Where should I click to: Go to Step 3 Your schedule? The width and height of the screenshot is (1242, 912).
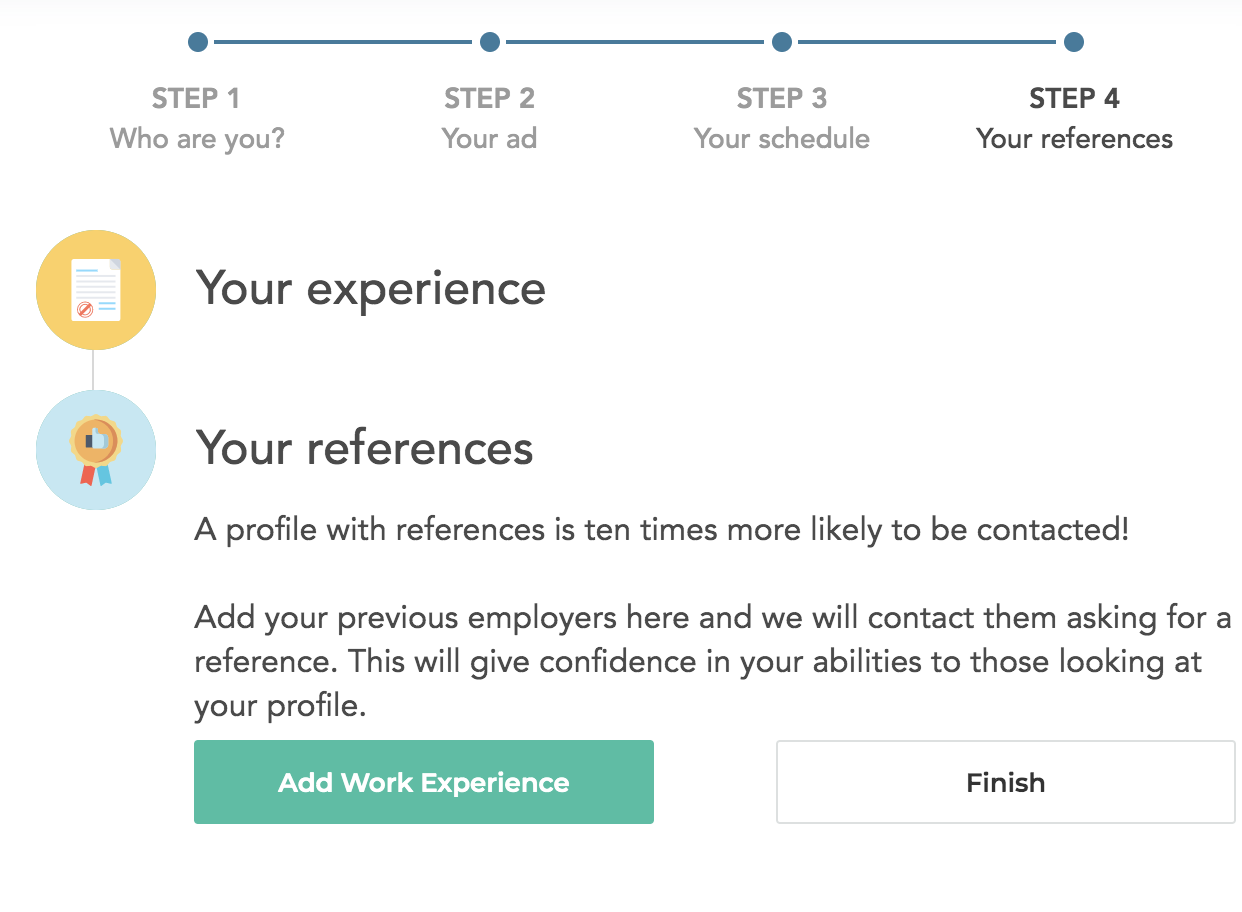782,118
